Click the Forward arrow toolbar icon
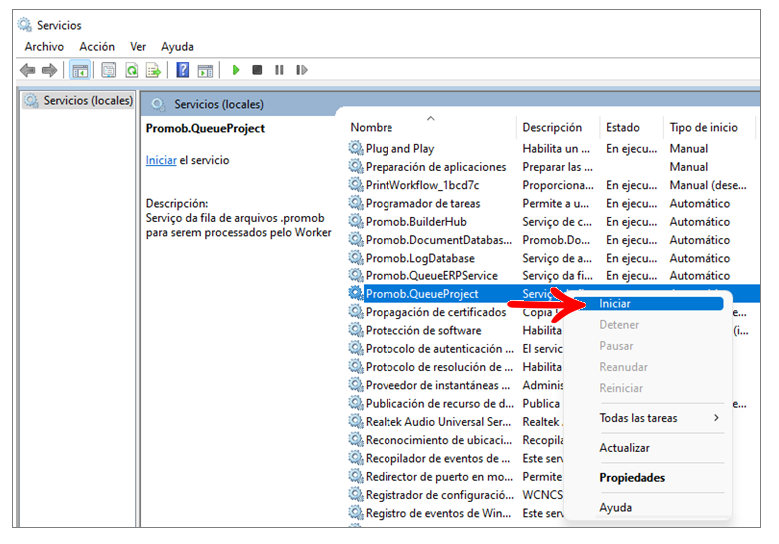This screenshot has height=544, width=779. pos(50,70)
